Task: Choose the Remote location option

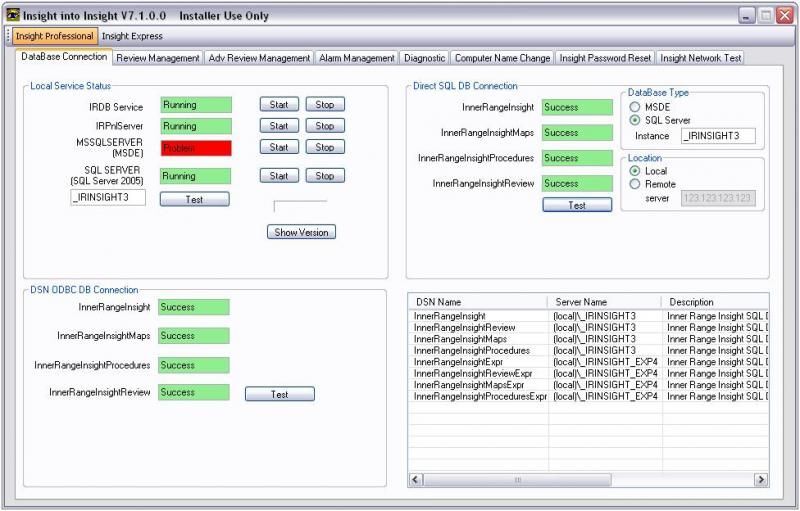Action: pos(635,184)
